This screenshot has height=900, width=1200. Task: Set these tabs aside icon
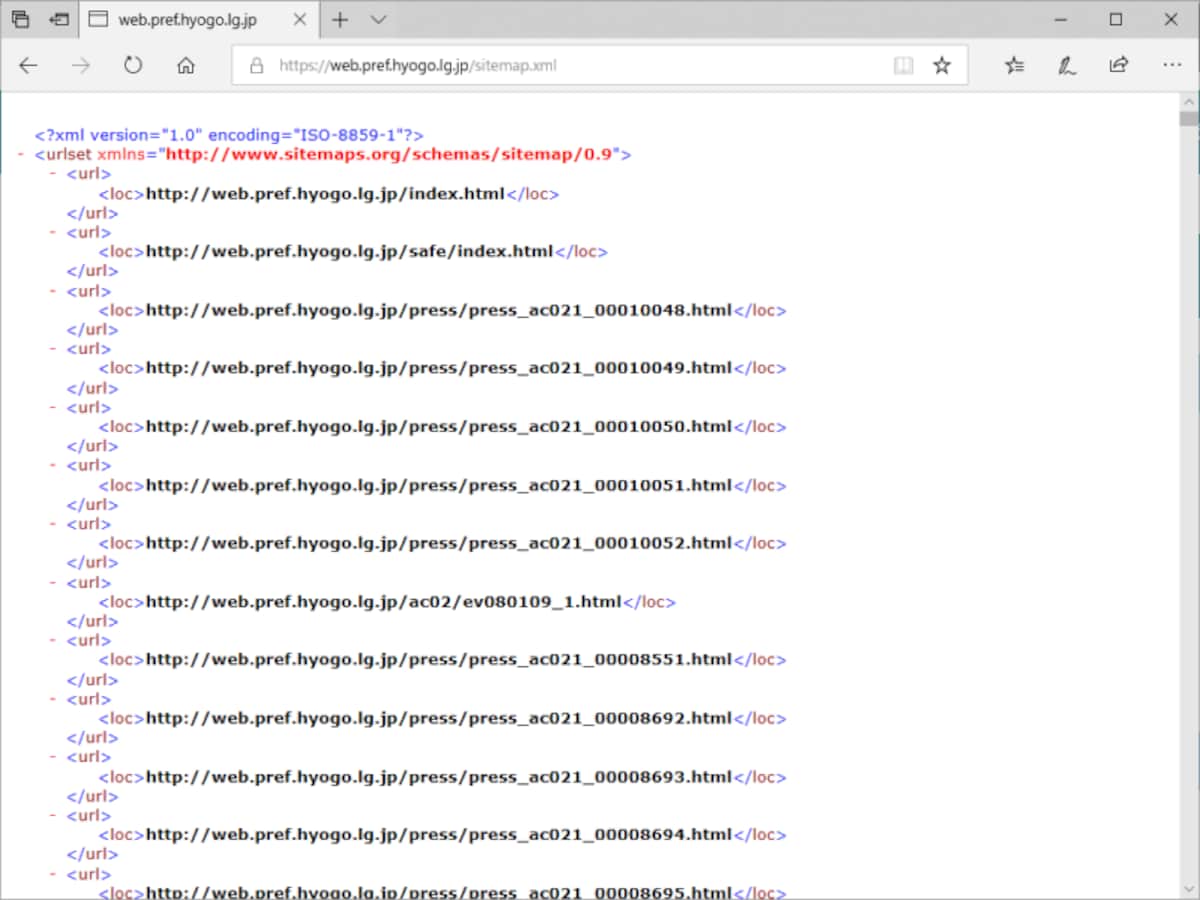[60, 19]
